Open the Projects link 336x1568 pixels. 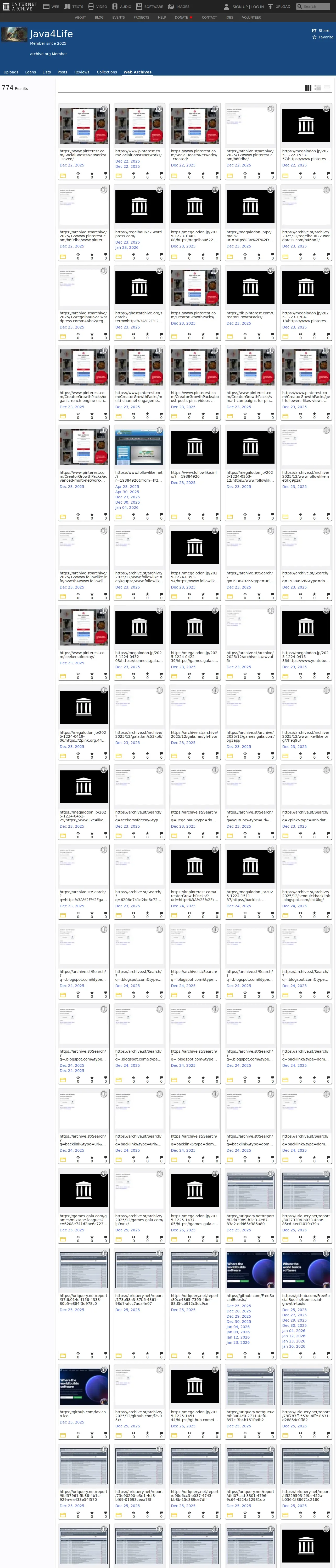coord(142,18)
